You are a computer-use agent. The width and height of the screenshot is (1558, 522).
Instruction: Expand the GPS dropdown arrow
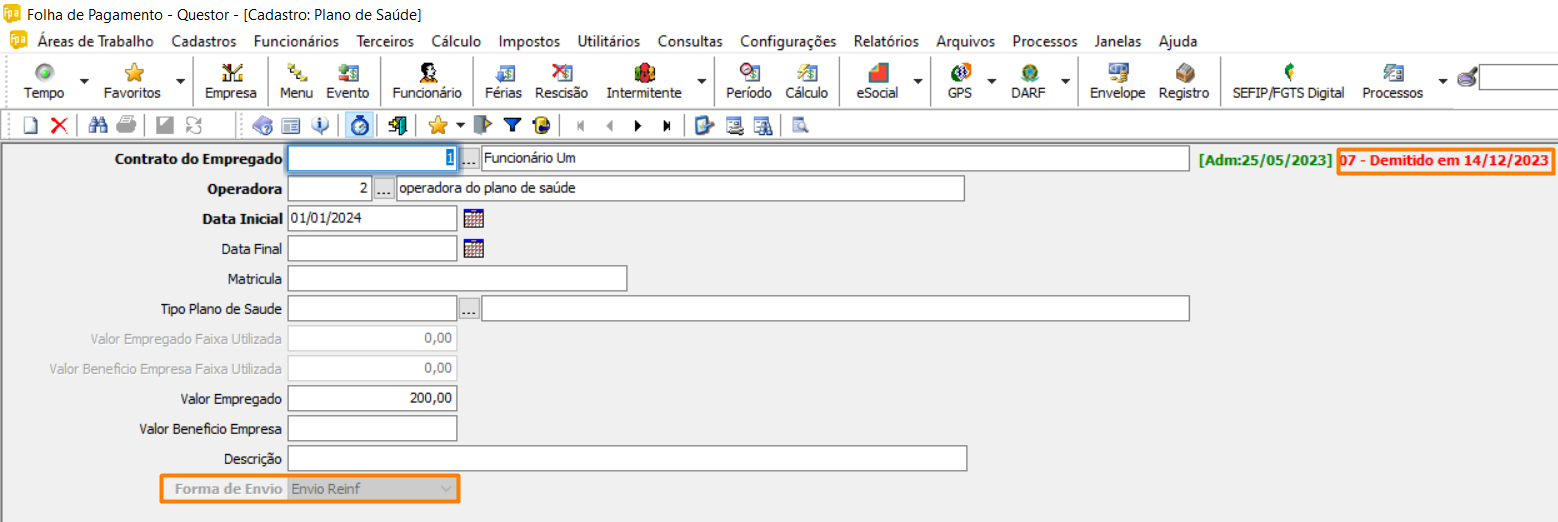coord(992,81)
